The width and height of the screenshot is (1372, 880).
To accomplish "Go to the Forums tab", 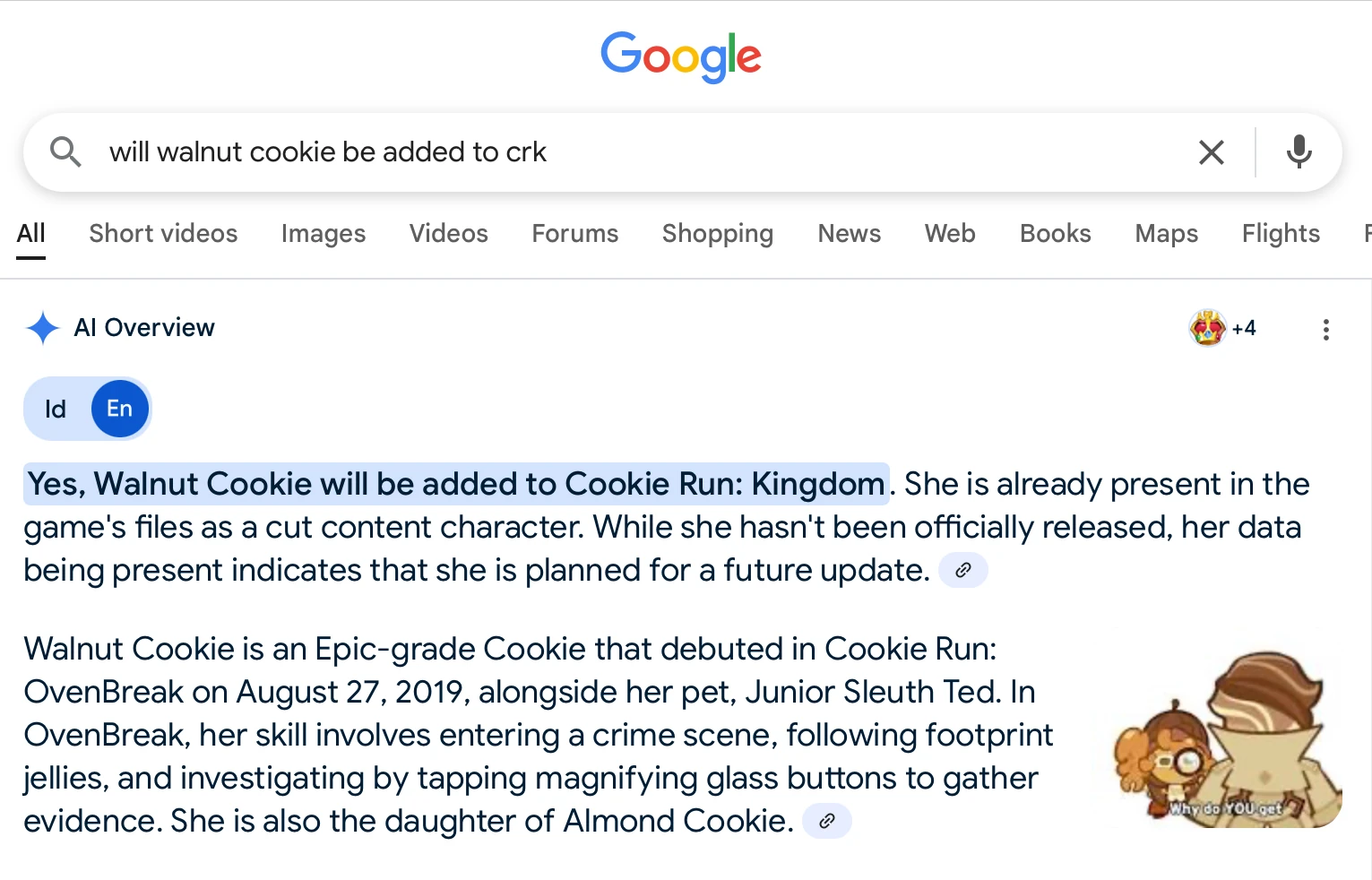I will [574, 234].
